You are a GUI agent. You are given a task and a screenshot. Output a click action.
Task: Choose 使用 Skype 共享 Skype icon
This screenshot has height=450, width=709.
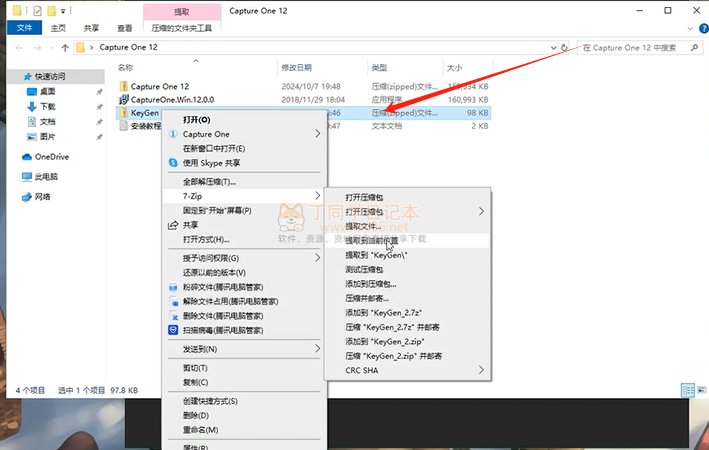point(173,162)
